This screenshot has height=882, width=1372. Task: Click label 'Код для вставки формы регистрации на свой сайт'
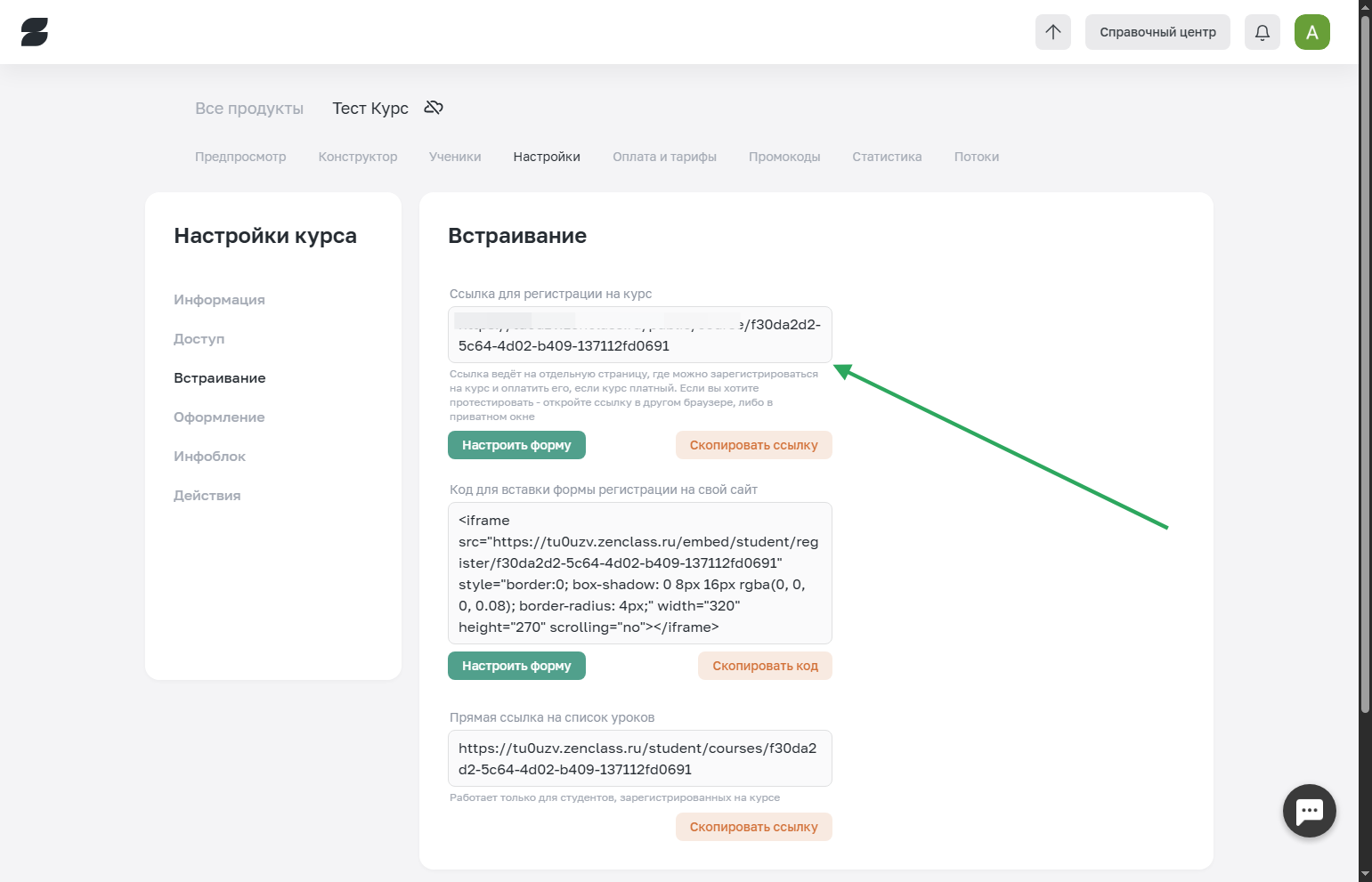coord(604,490)
